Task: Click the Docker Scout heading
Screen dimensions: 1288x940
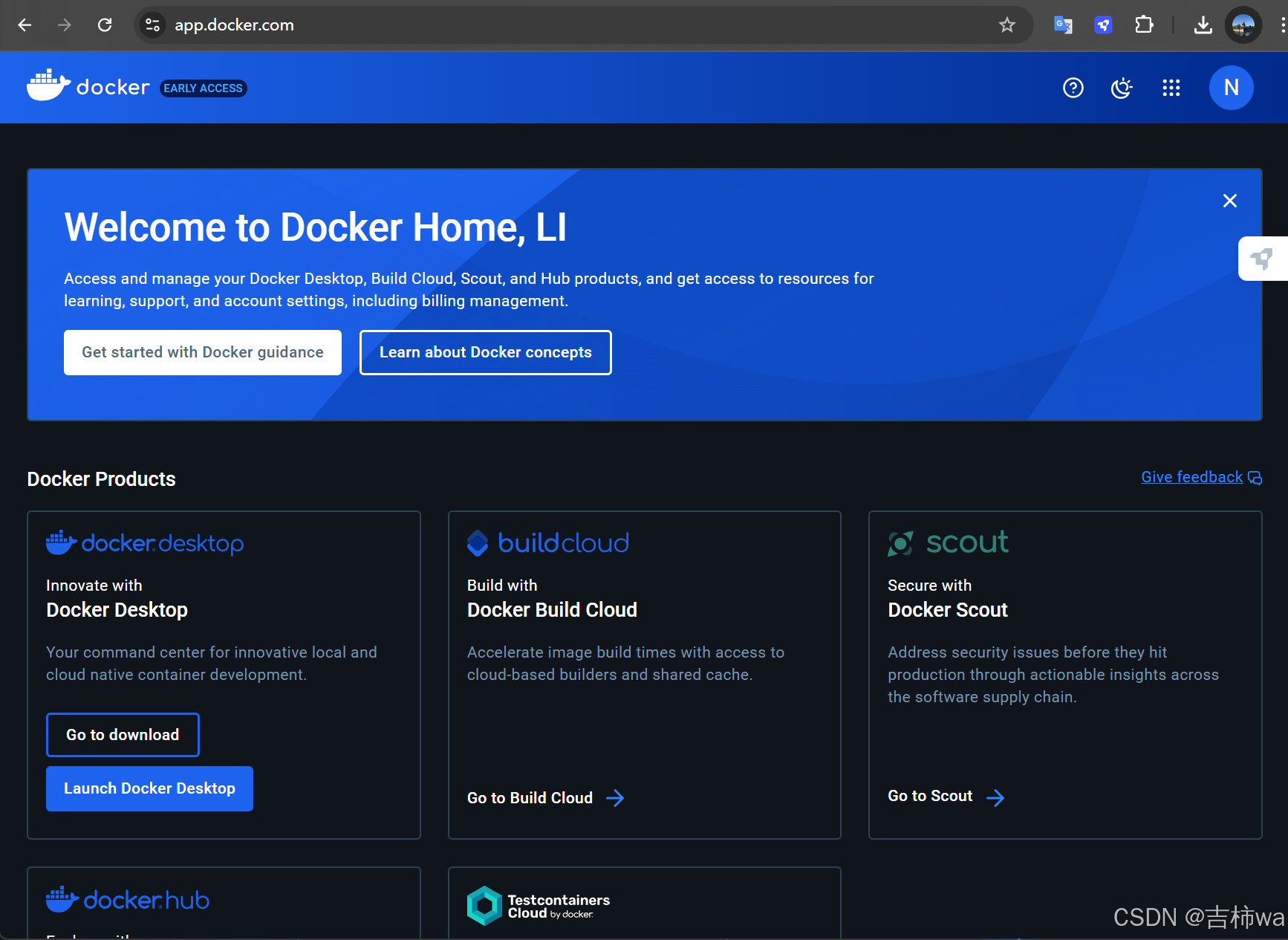Action: [948, 610]
